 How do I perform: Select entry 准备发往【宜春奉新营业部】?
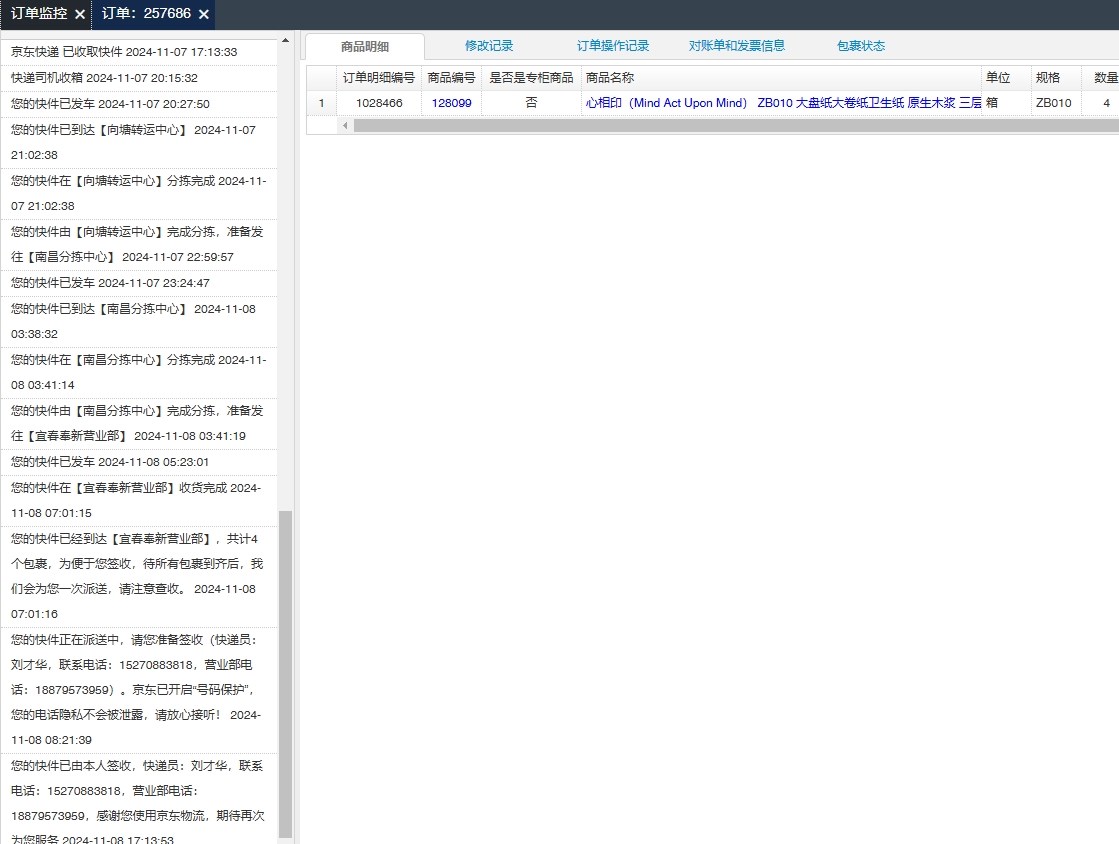(x=139, y=423)
